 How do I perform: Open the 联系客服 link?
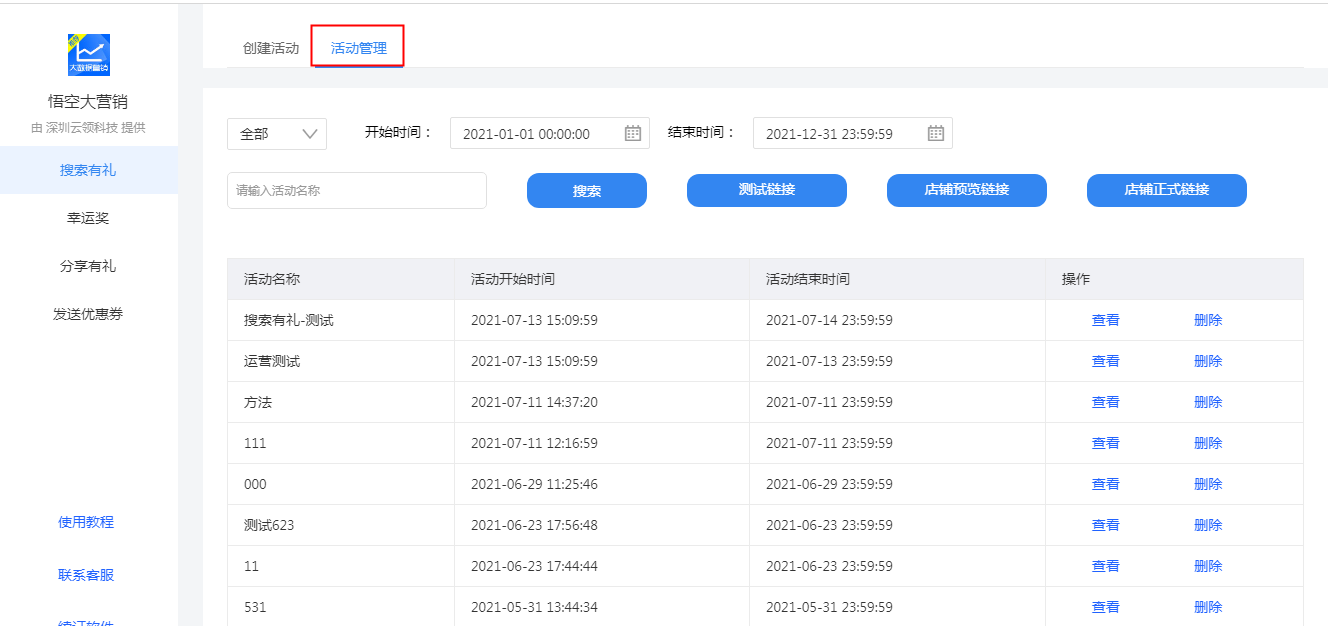pos(86,575)
